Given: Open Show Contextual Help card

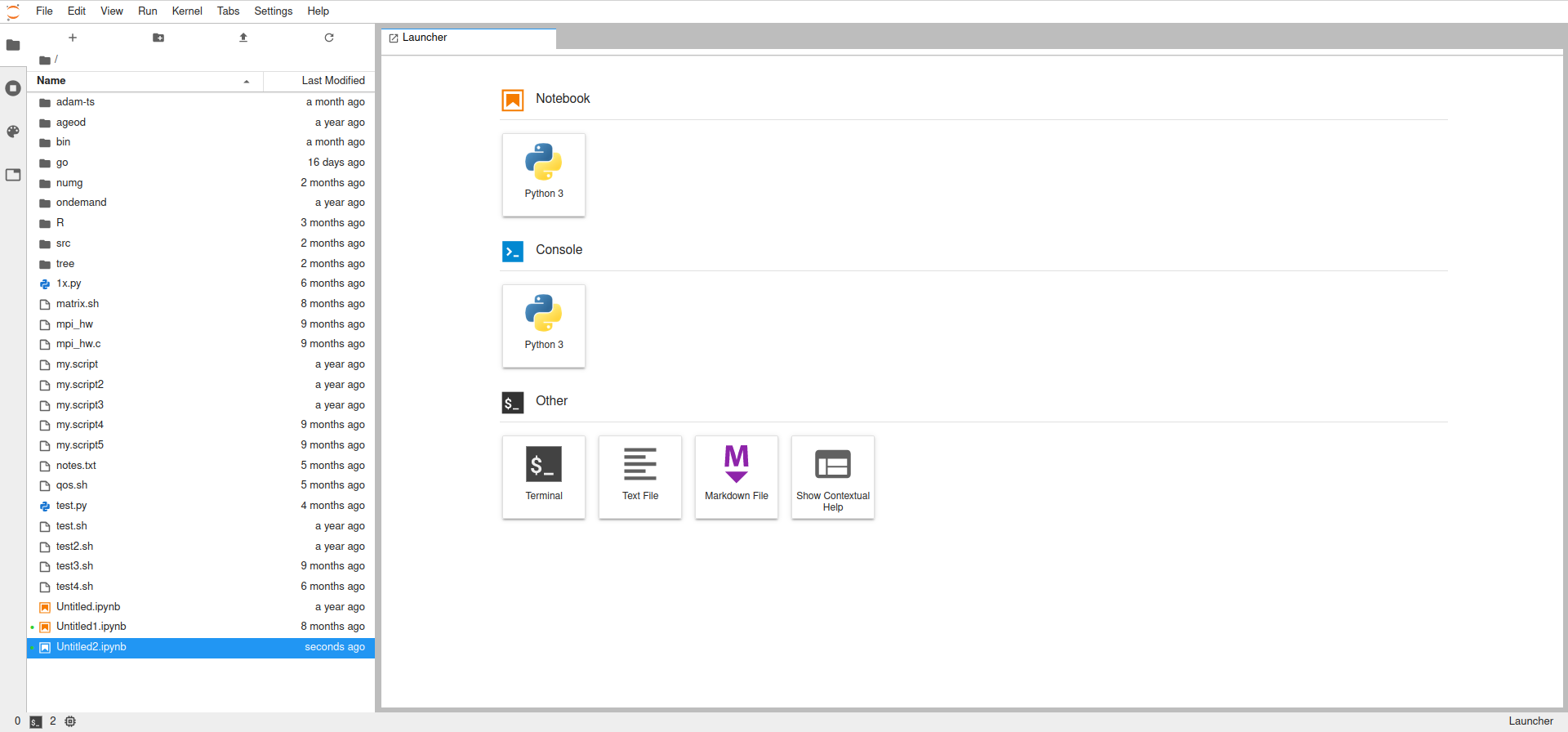Looking at the screenshot, I should [833, 477].
